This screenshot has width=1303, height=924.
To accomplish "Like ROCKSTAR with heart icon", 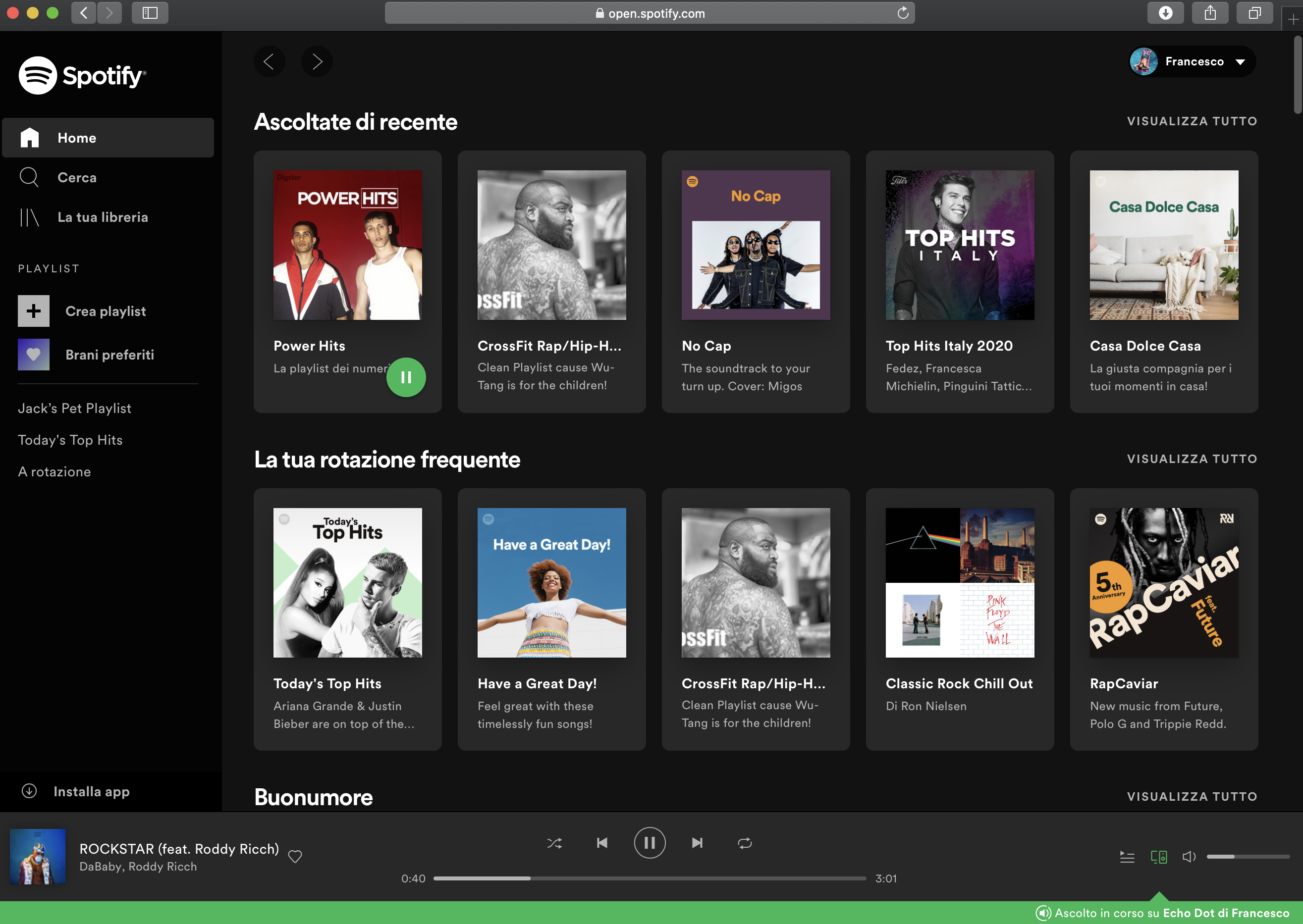I will (x=295, y=857).
